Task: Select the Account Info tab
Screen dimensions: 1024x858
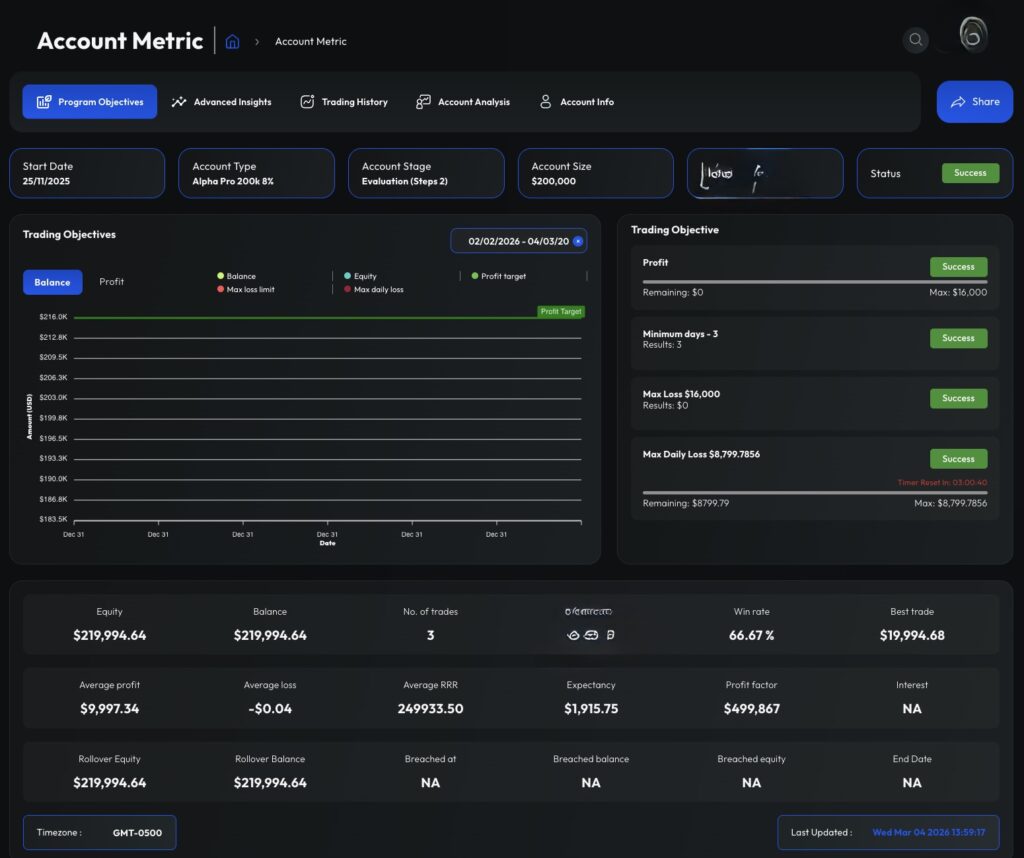Action: (x=579, y=101)
